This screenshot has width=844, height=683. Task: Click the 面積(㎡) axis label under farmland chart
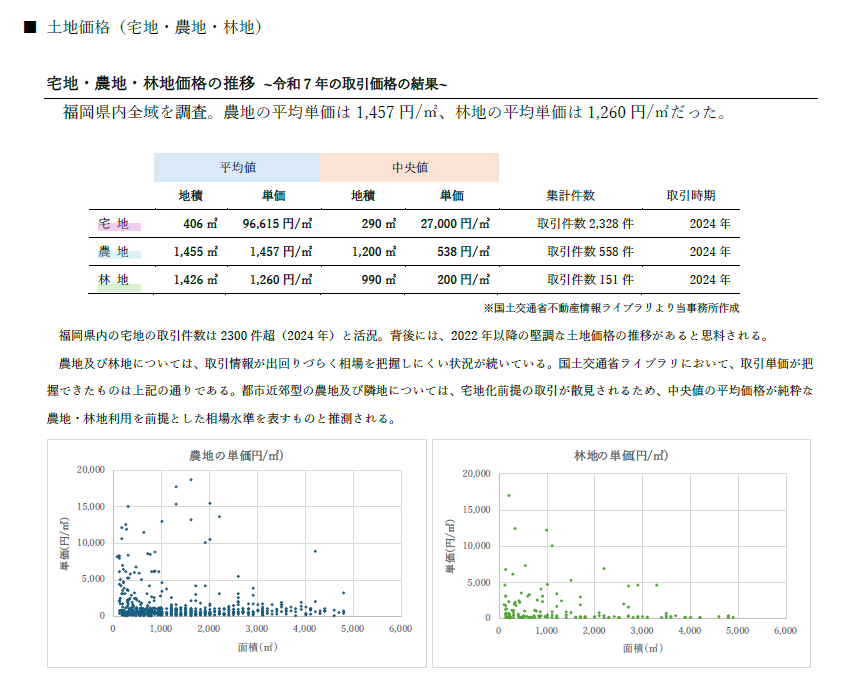[x=256, y=647]
